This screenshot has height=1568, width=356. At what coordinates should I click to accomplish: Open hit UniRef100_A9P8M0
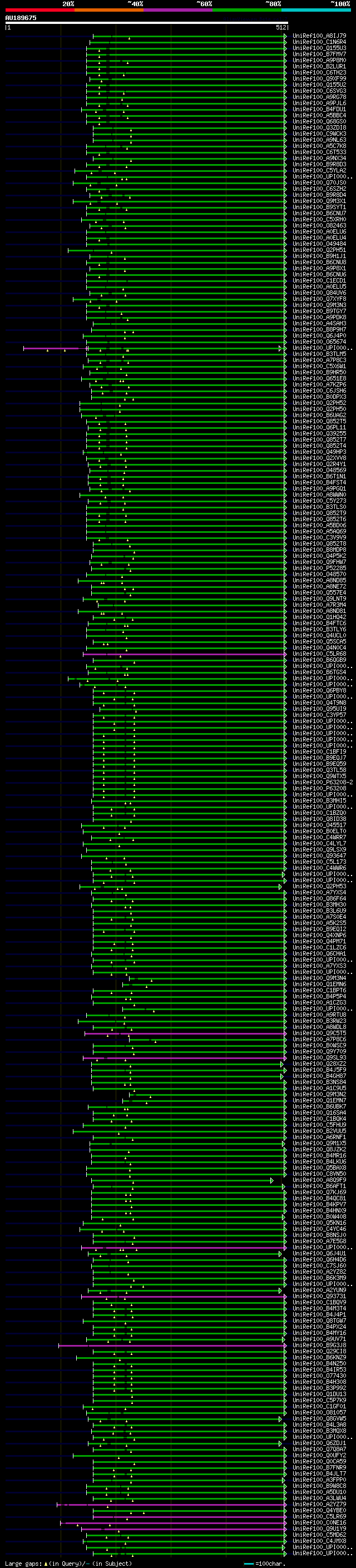click(x=319, y=60)
